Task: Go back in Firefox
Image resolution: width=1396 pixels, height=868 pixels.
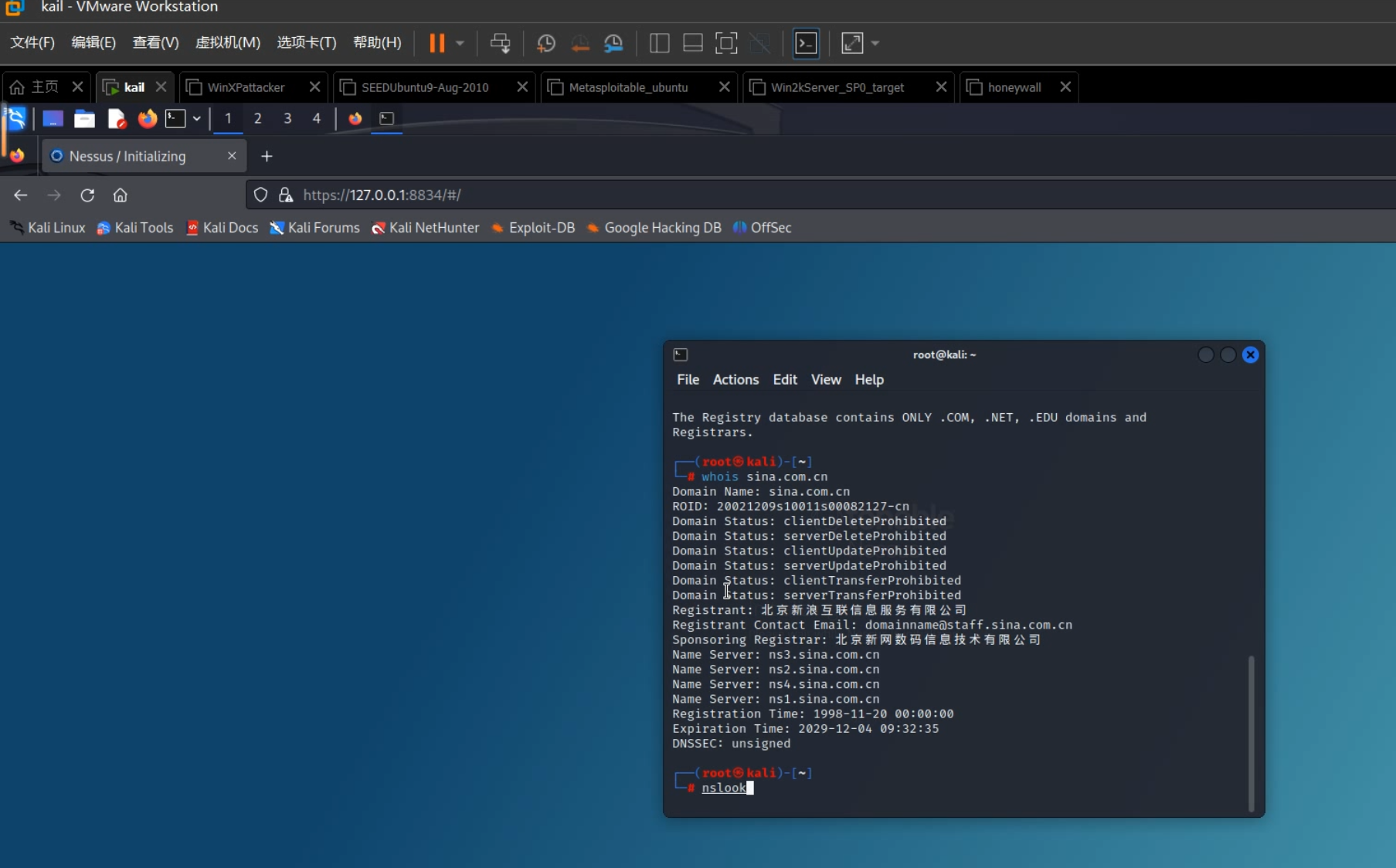Action: 21,195
